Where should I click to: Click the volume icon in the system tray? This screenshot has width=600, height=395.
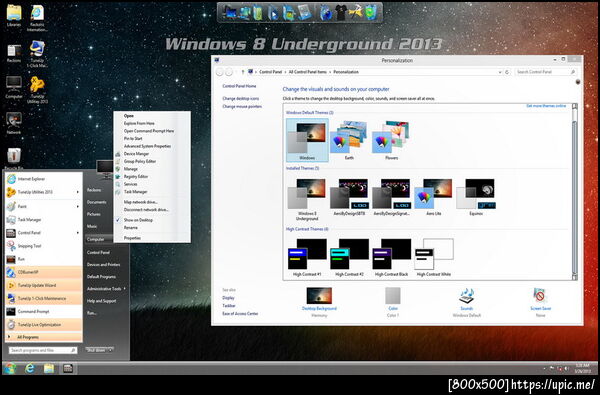[x=567, y=368]
